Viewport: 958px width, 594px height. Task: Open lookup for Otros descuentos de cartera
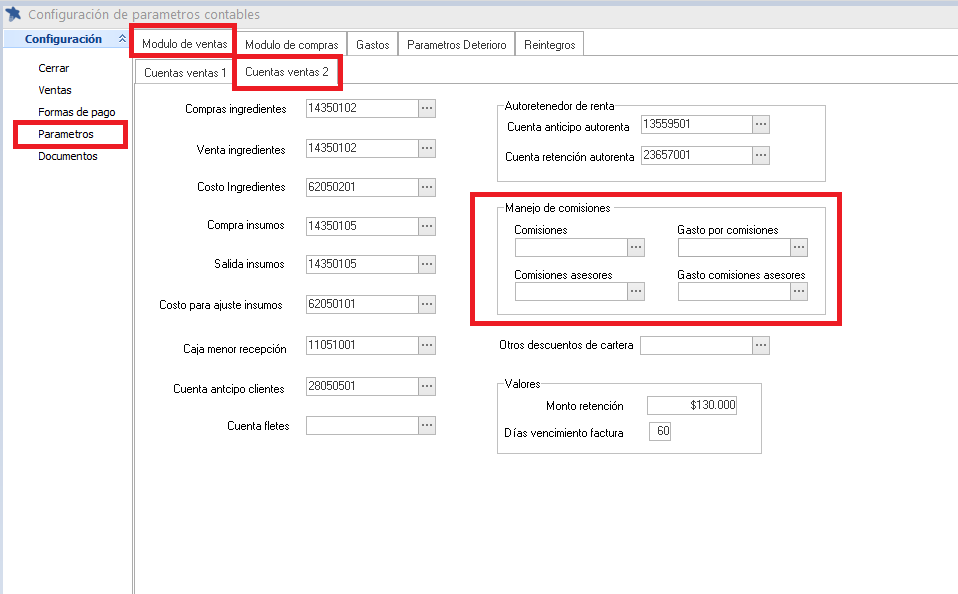761,345
